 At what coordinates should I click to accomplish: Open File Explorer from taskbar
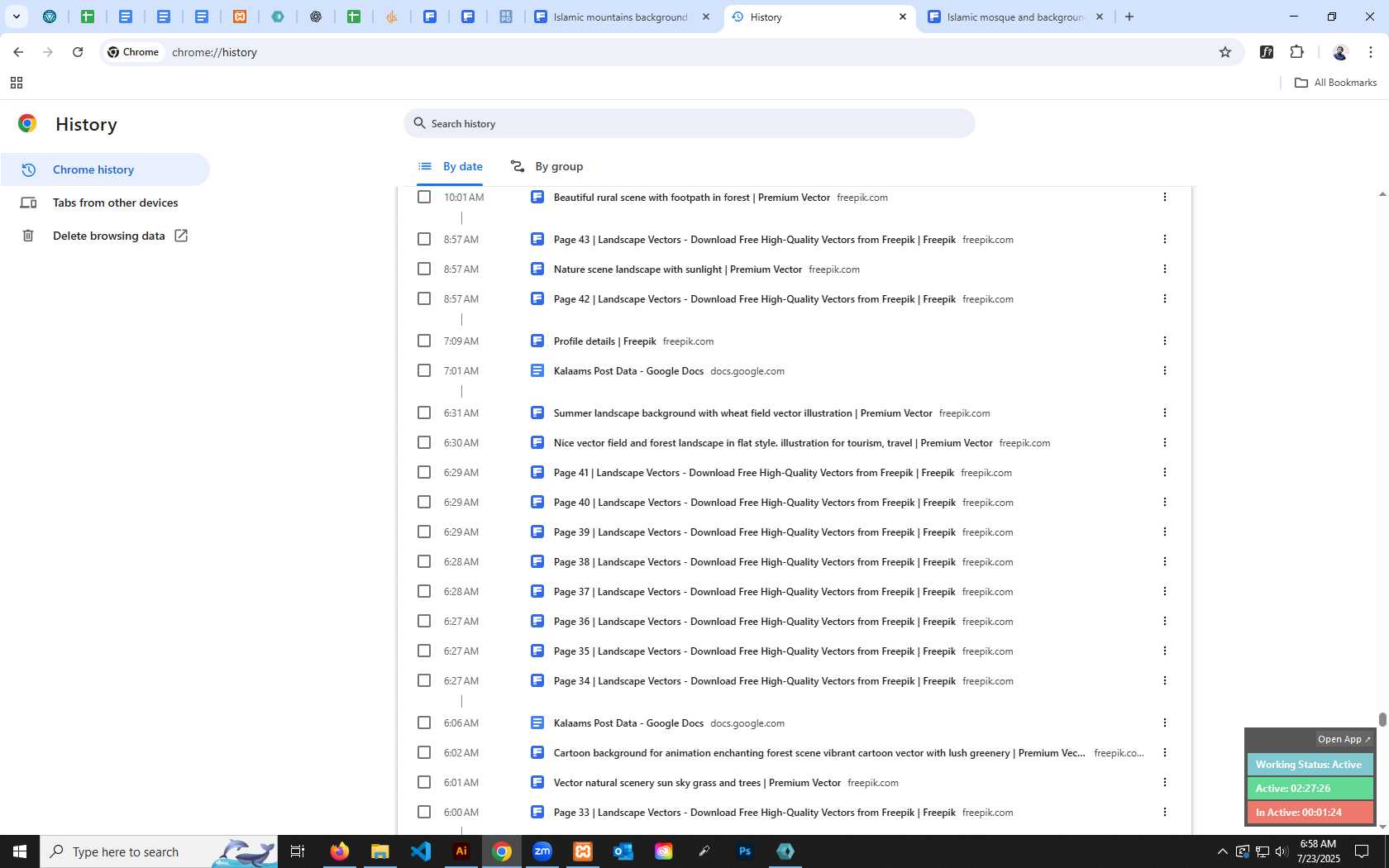tap(379, 851)
